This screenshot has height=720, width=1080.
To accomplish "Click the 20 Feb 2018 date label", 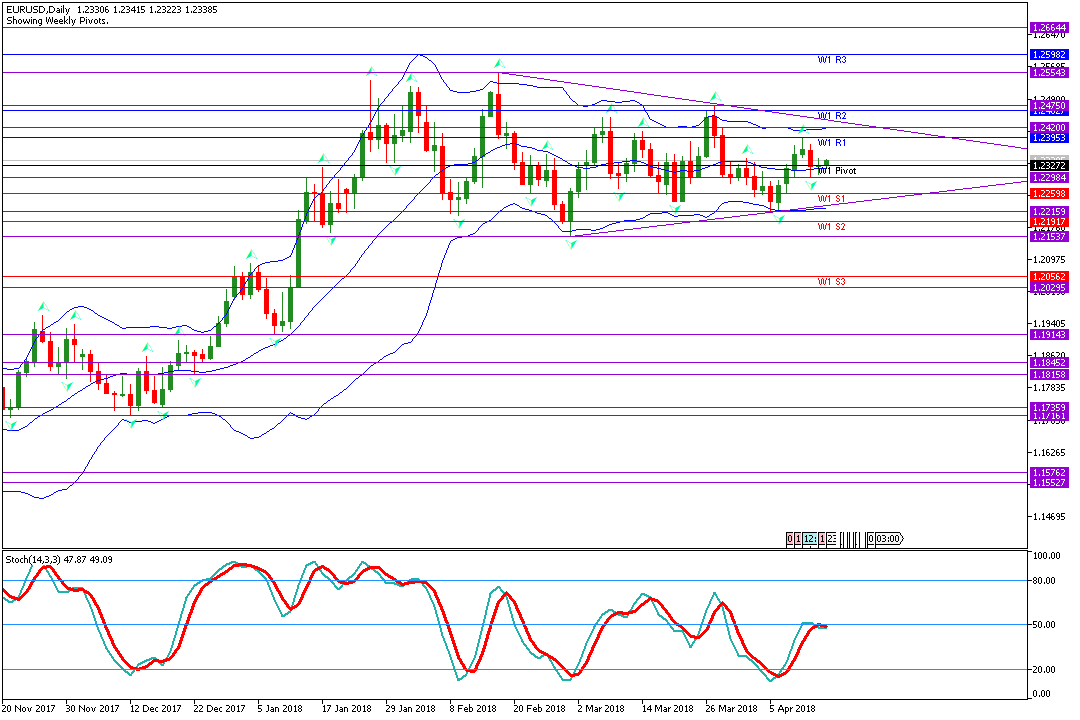I will [x=539, y=708].
